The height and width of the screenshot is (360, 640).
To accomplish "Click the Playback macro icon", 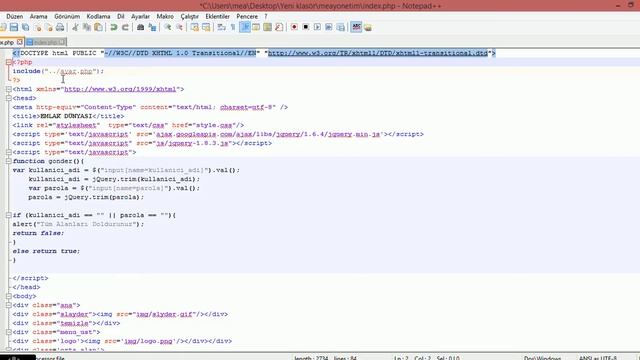I will [317, 27].
